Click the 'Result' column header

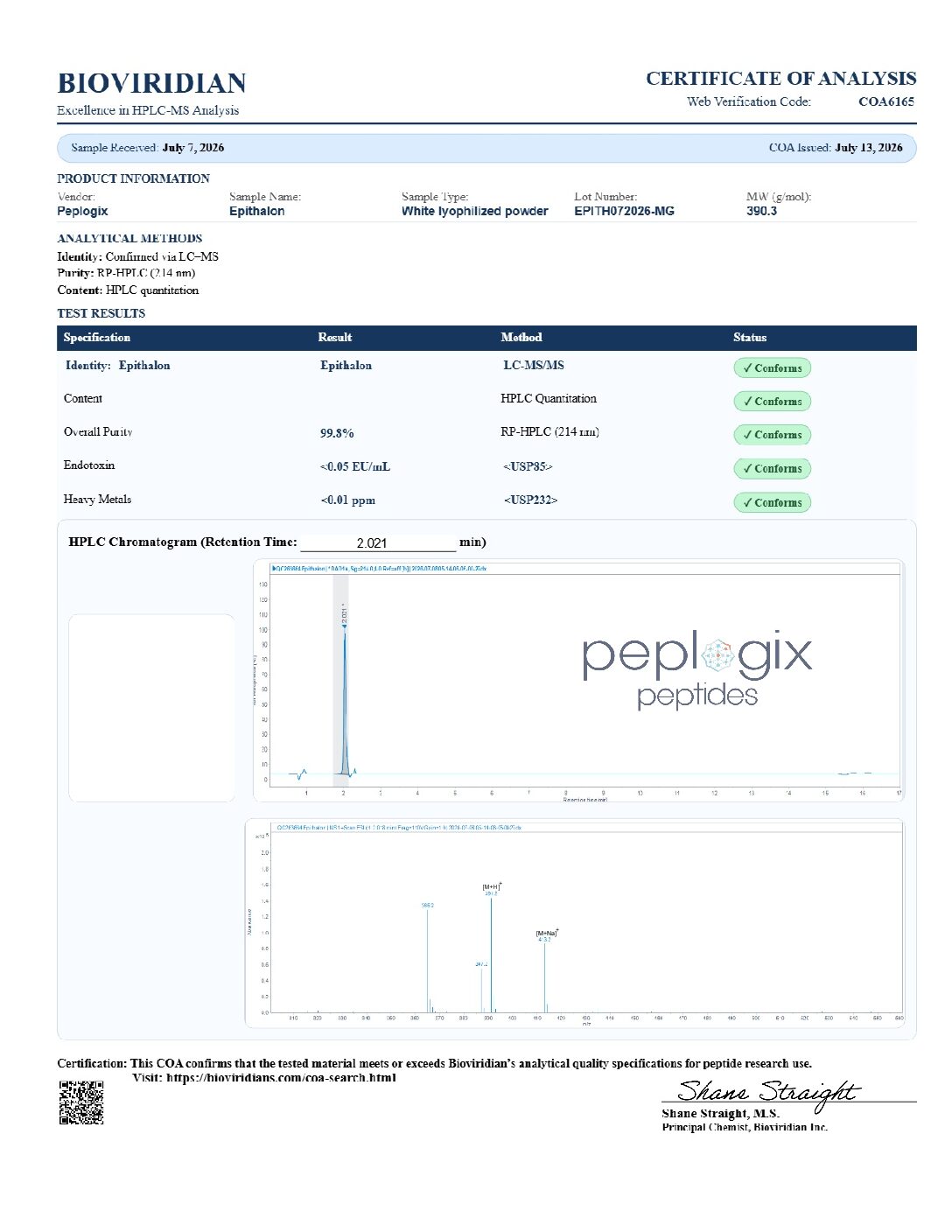click(334, 338)
